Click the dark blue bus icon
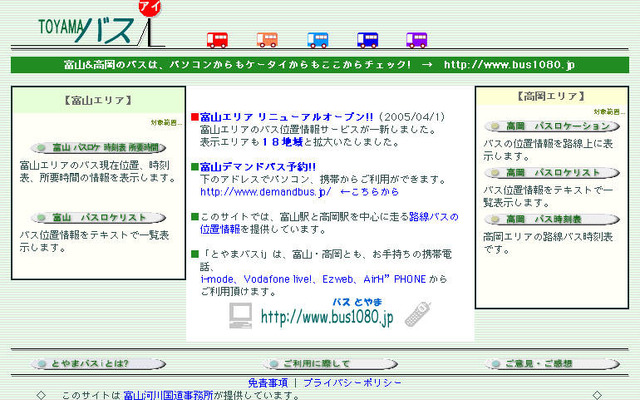Image resolution: width=640 pixels, height=400 pixels. [x=367, y=40]
